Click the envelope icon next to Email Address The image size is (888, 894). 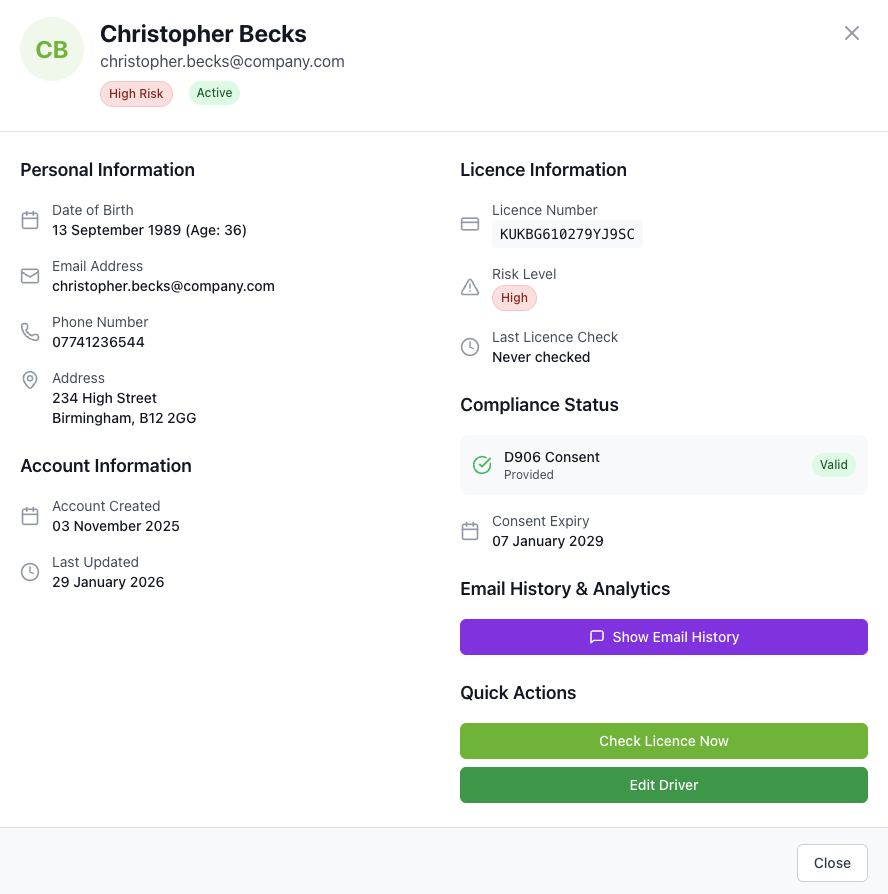[x=30, y=276]
